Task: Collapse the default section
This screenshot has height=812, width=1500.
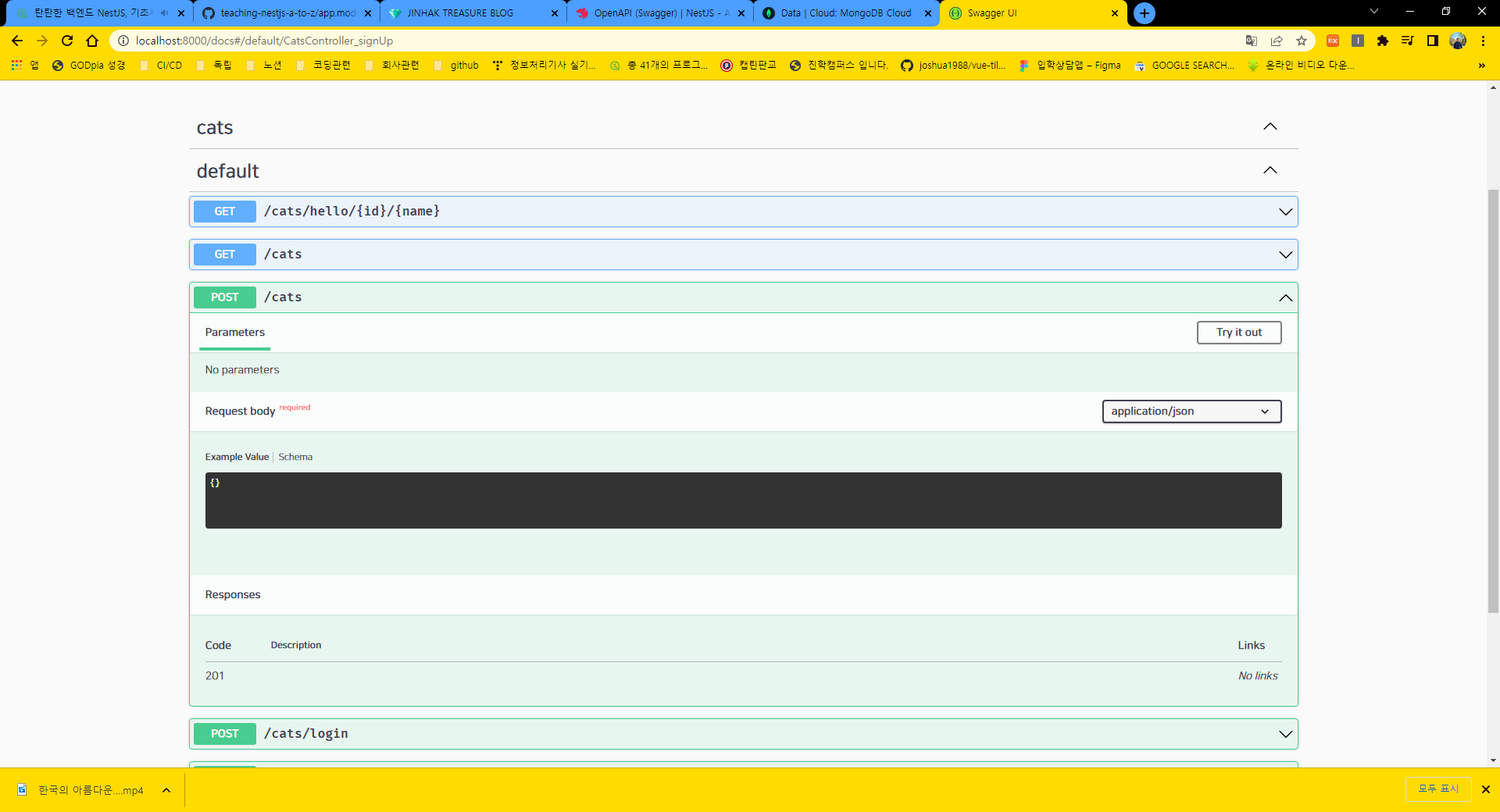Action: point(1270,170)
